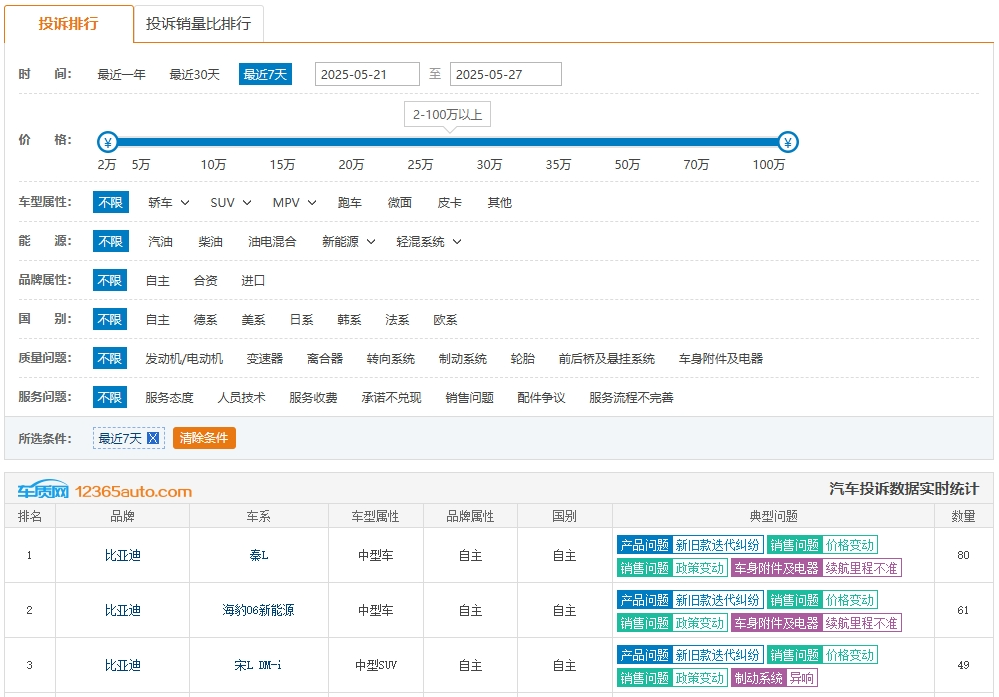
Task: Expand the 新能源 energy dropdown
Action: (348, 241)
